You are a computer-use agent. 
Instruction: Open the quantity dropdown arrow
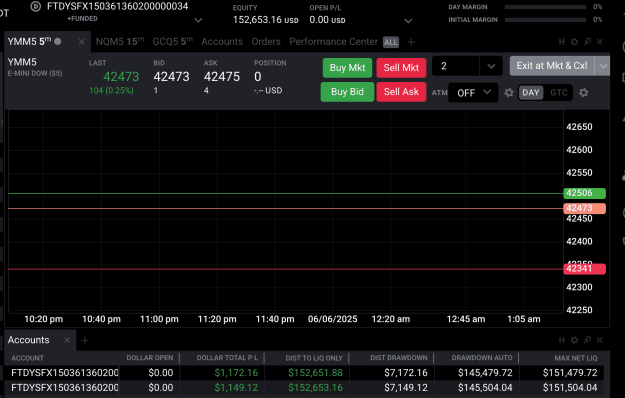[x=491, y=67]
